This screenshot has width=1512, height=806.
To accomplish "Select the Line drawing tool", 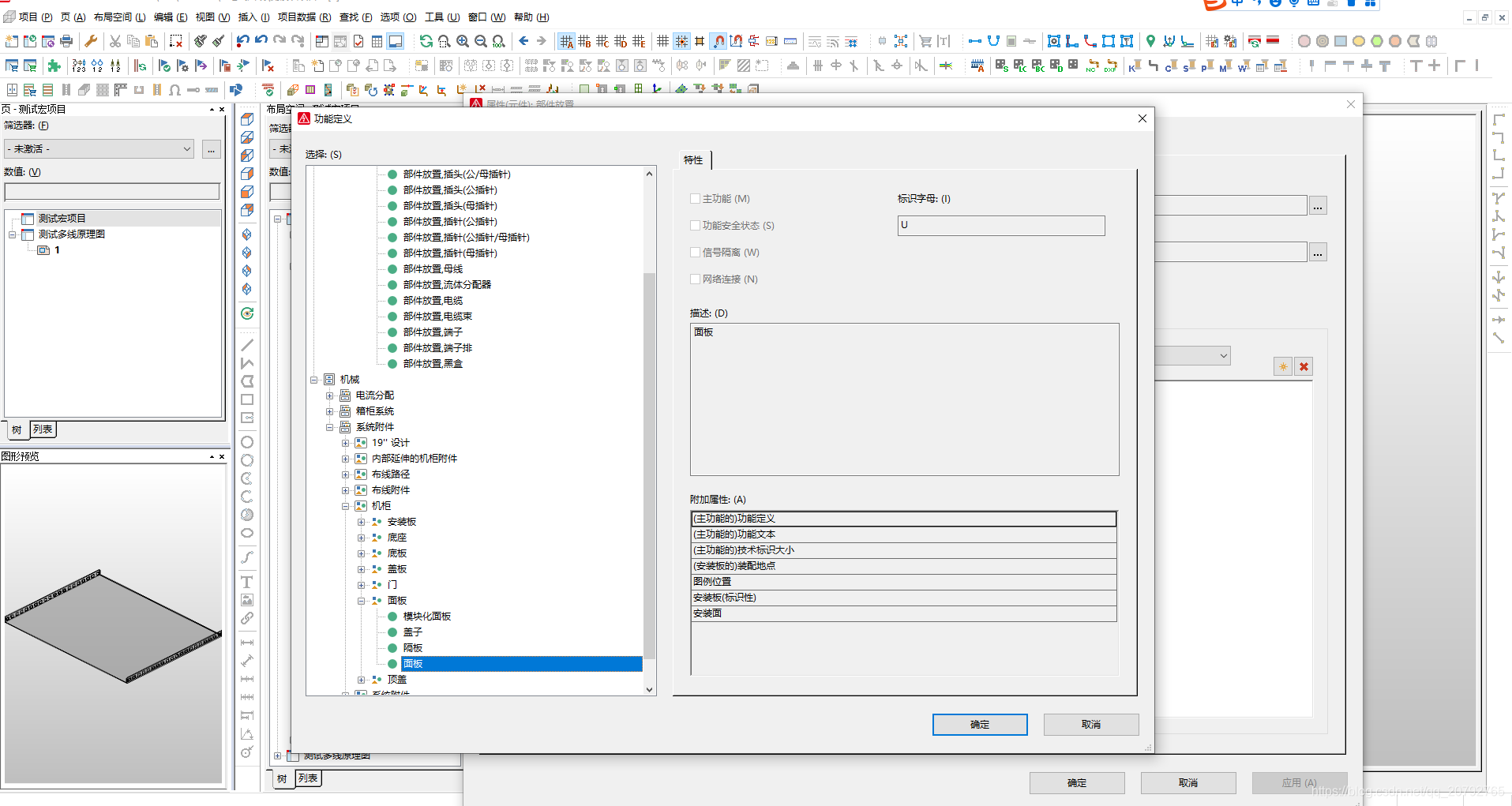I will (247, 345).
